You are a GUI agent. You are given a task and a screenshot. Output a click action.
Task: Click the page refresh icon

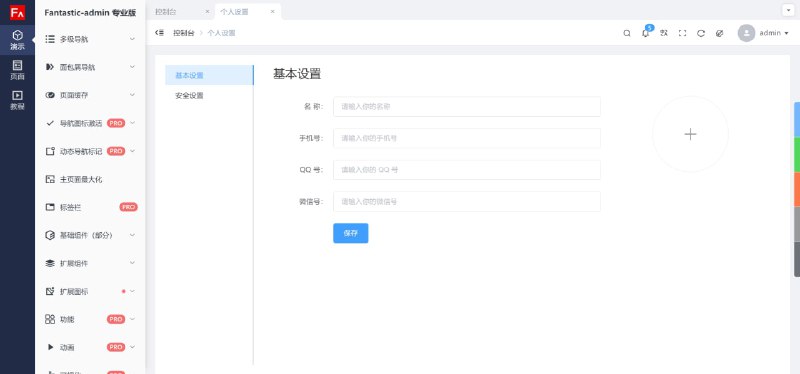coord(701,33)
